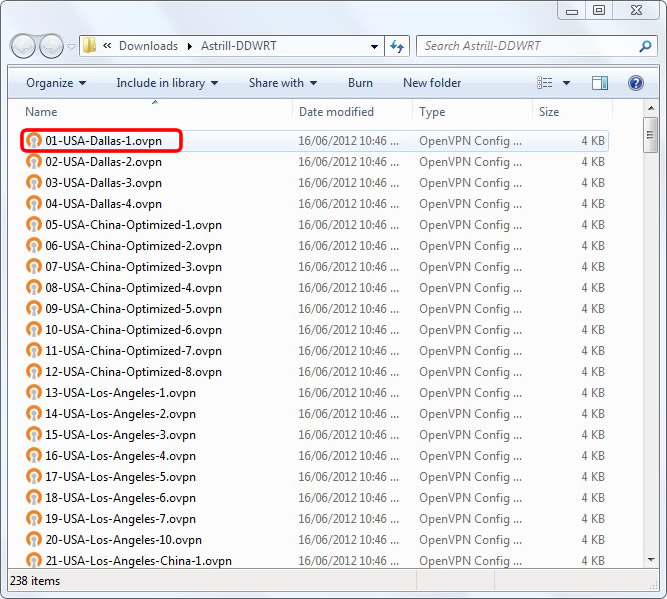Select Astrill-DDWRT in the address breadcrumb
This screenshot has height=599, width=667.
(x=238, y=46)
